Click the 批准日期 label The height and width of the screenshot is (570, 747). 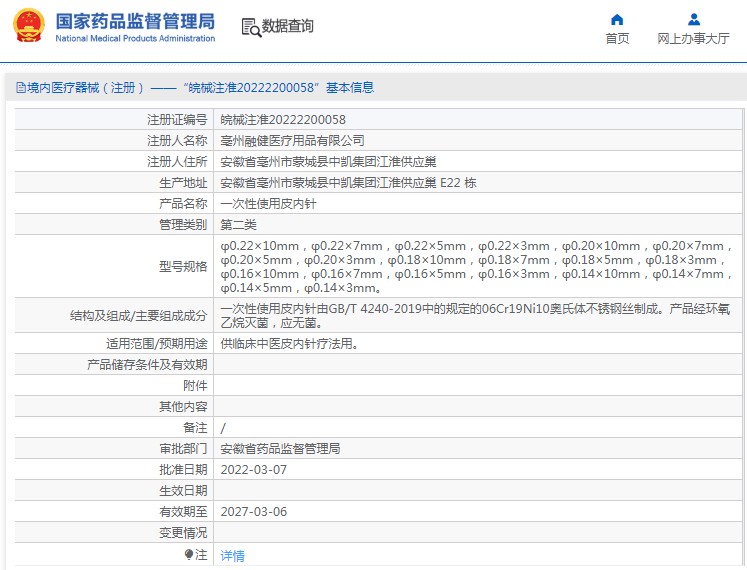point(183,469)
